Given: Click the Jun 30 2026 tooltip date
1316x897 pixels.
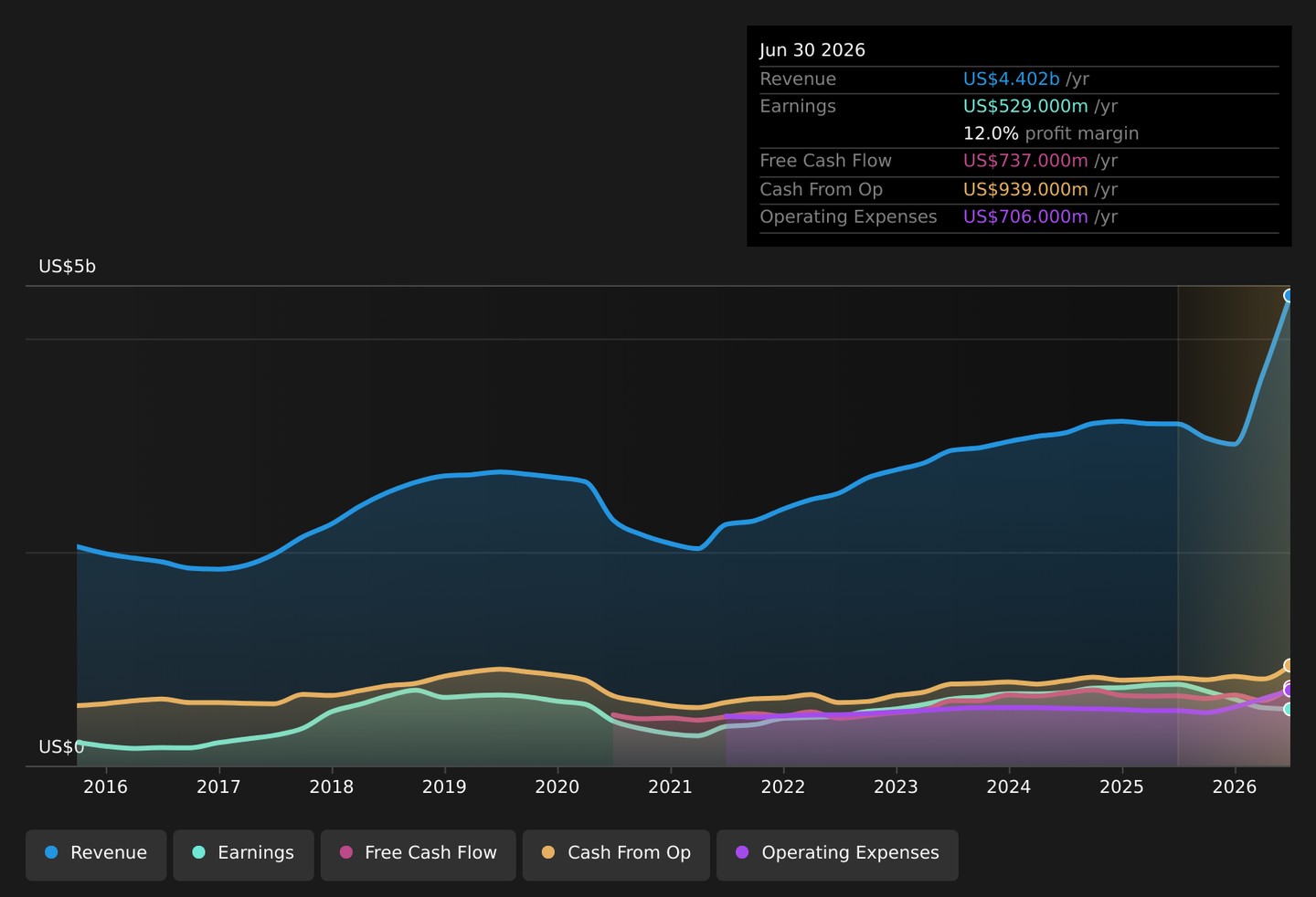Looking at the screenshot, I should tap(812, 50).
